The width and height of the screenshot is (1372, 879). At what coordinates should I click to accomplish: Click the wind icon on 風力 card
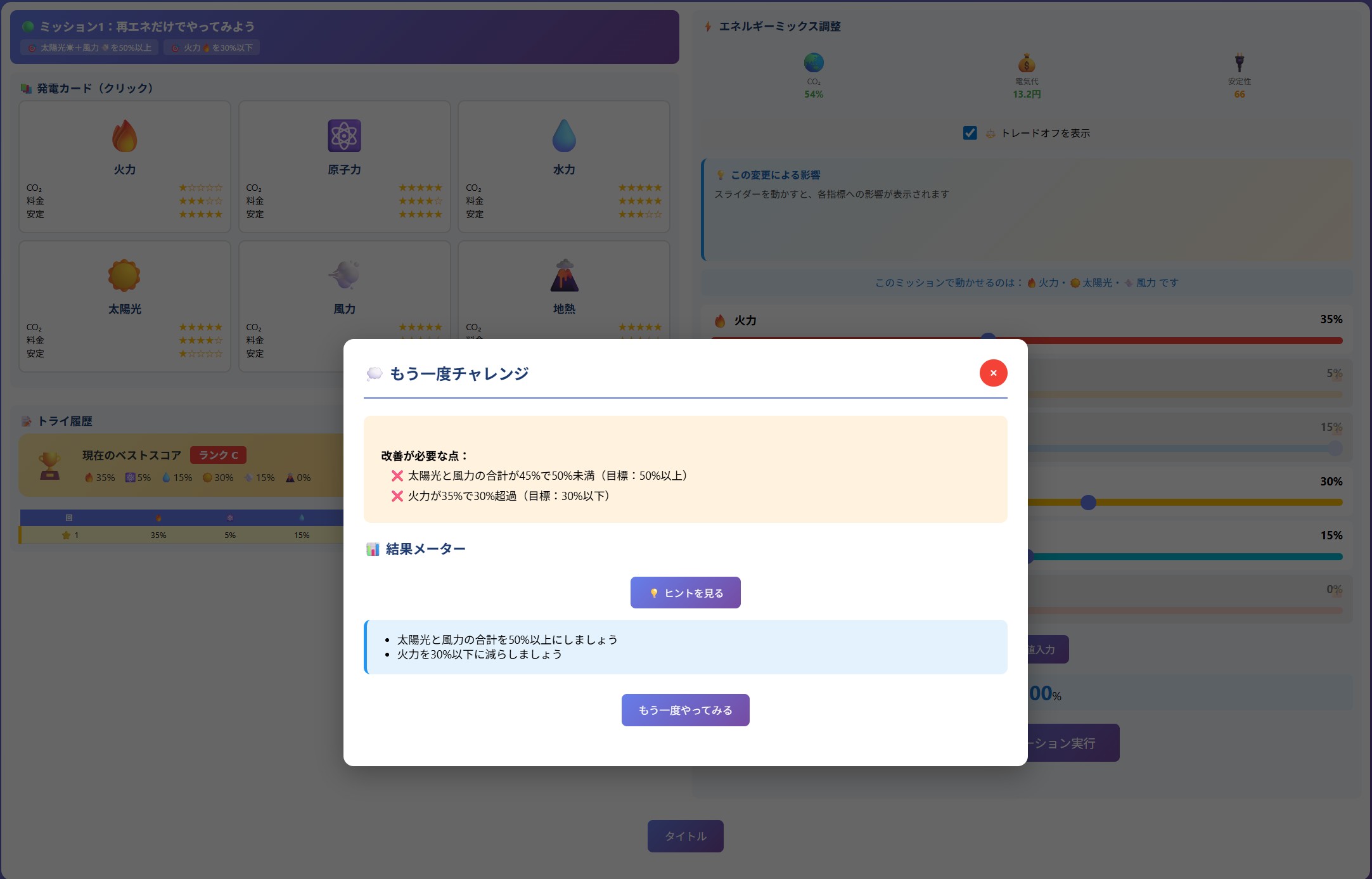pos(344,274)
